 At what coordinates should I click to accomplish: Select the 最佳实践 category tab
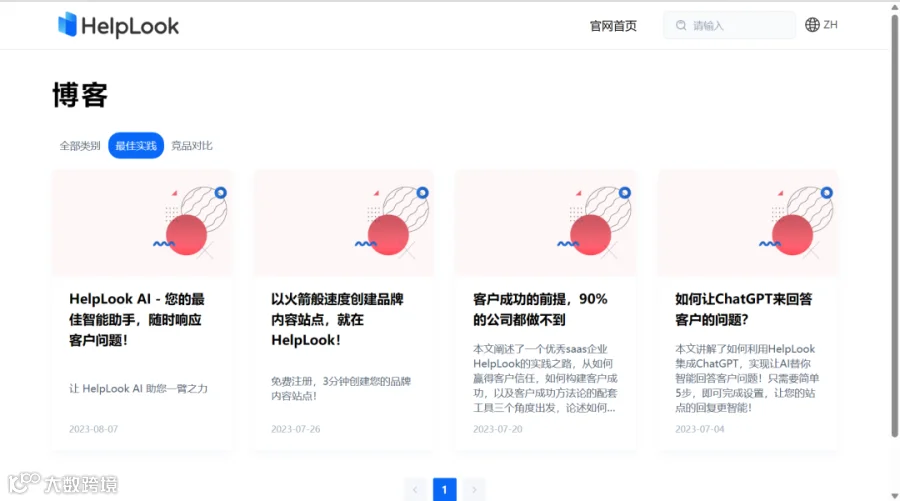(x=136, y=146)
